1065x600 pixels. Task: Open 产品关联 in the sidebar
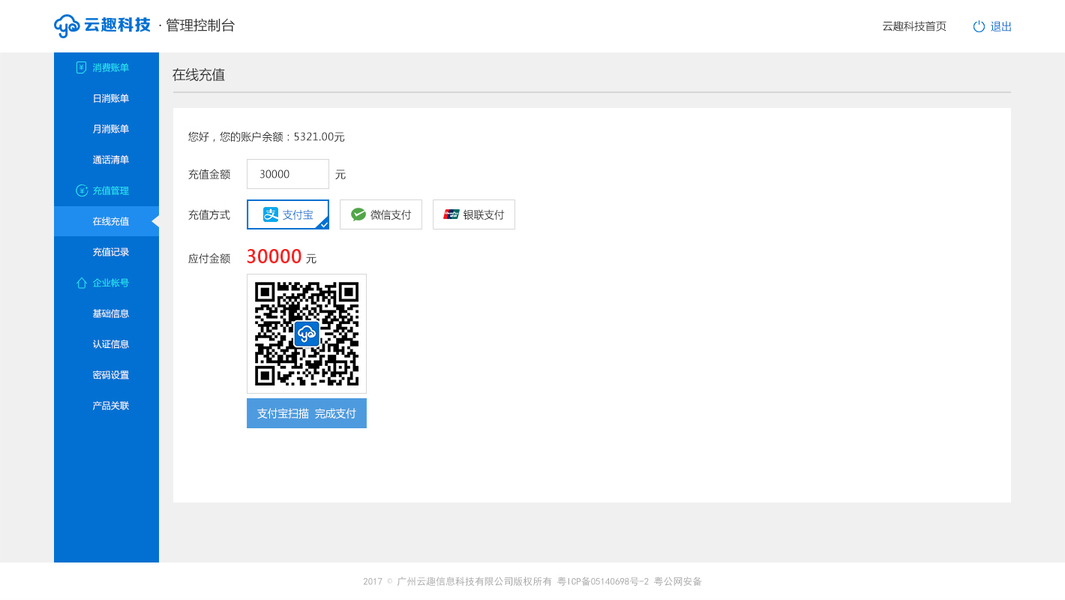111,406
